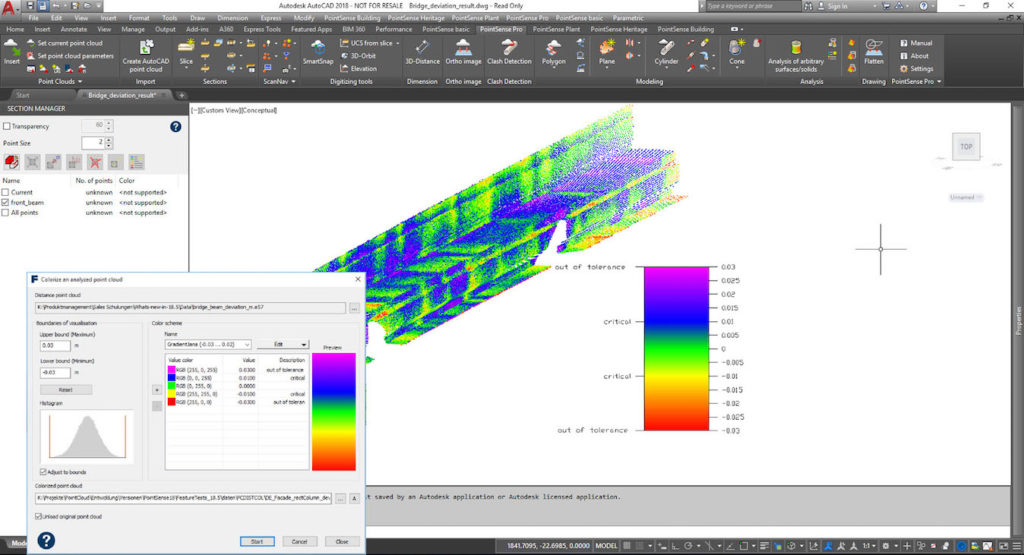Toggle the Adjust to bounds checkbox
This screenshot has width=1024, height=555.
[44, 471]
